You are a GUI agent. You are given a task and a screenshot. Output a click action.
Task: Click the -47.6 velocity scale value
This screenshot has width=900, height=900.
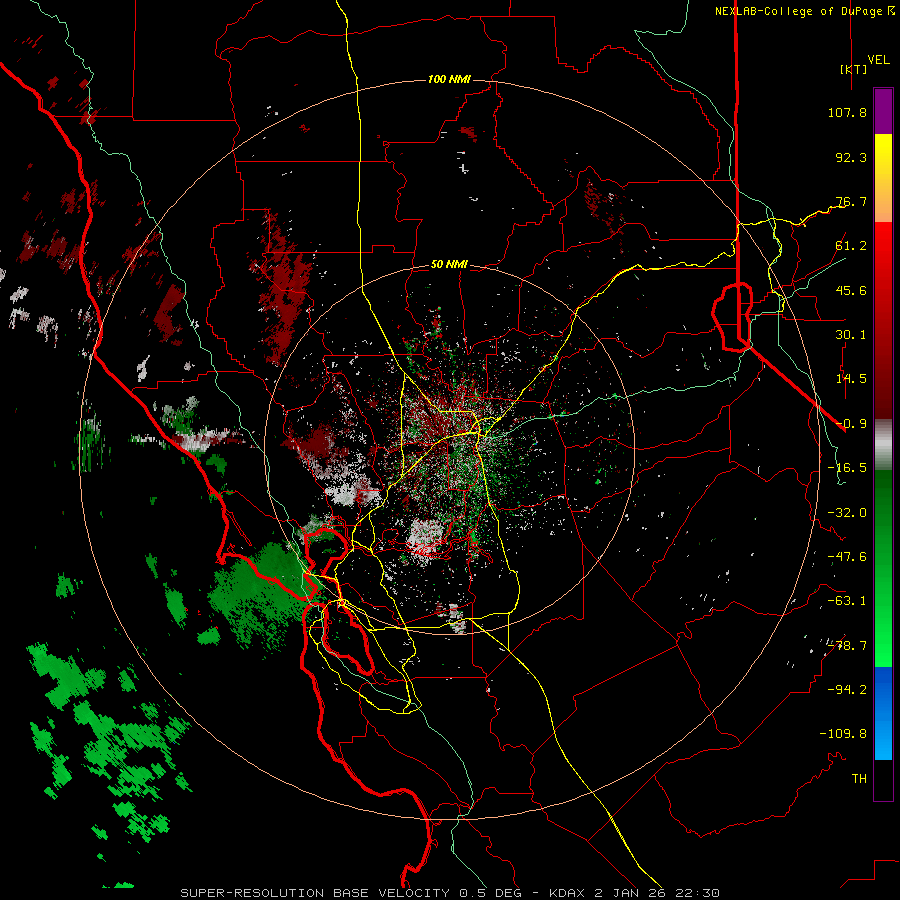coord(847,557)
